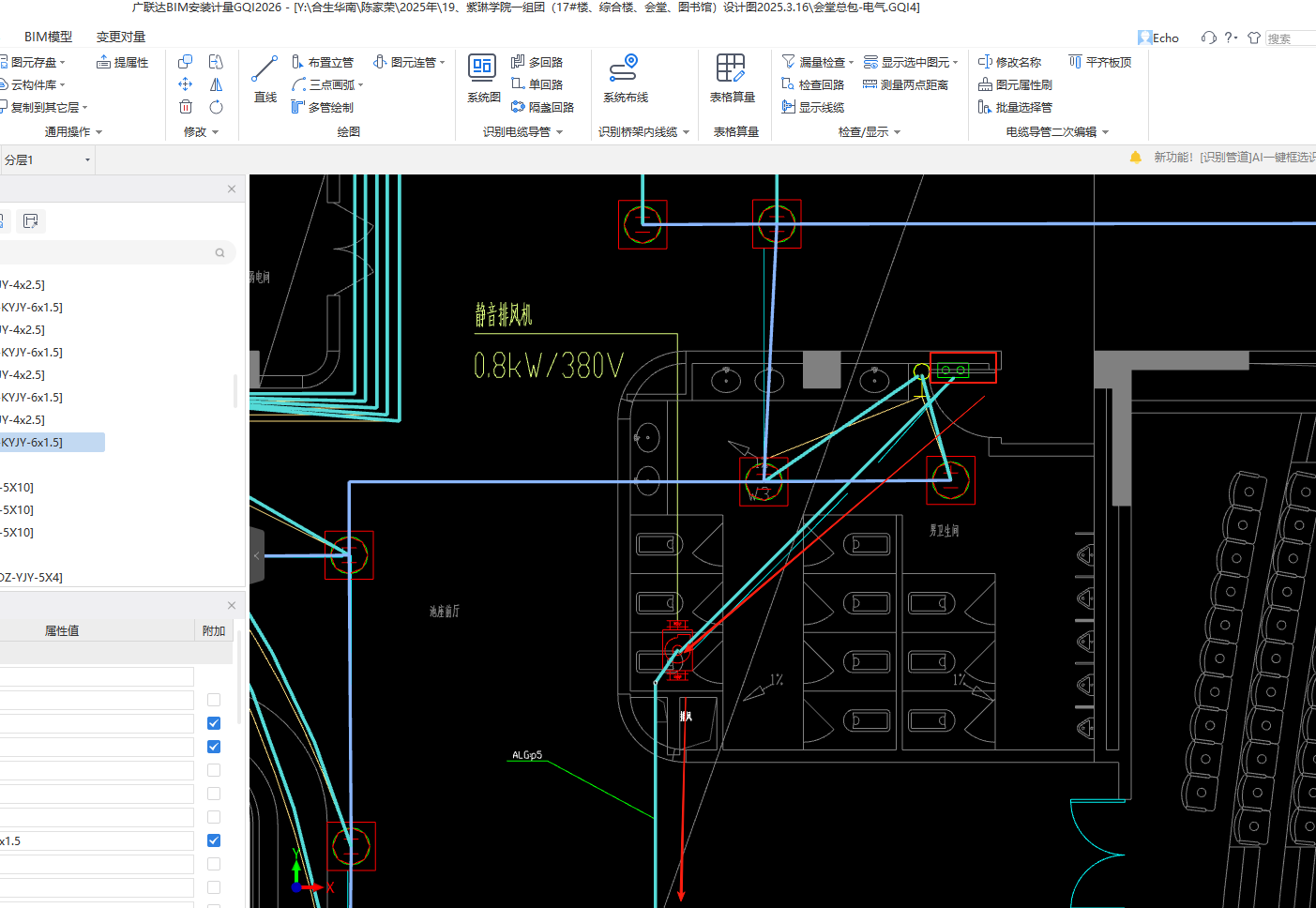This screenshot has width=1316, height=908.
Task: Uncheck the 附加 checkbox beside x1.5 value
Action: tap(214, 840)
